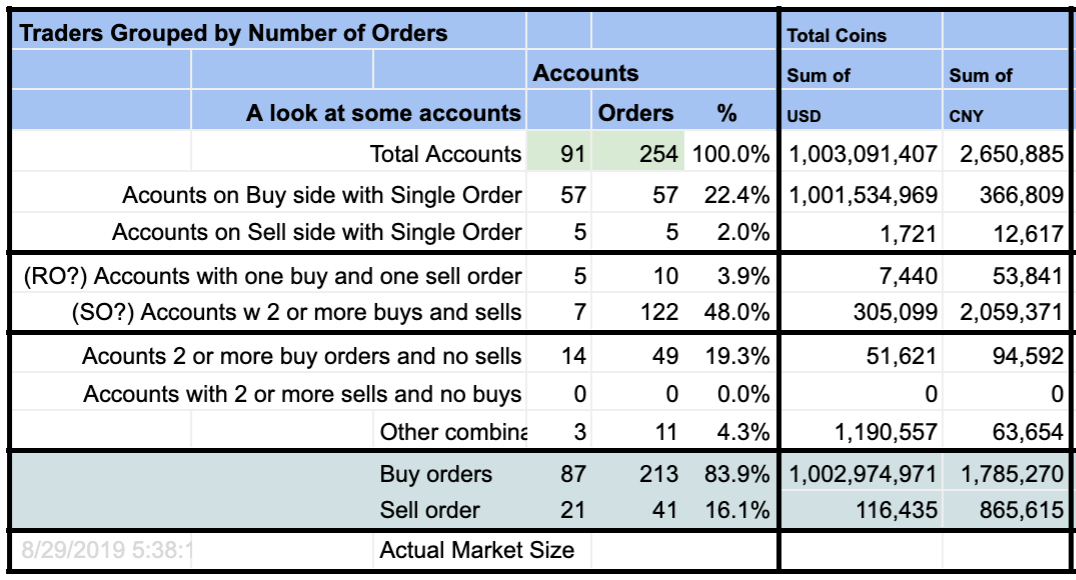Select the 48.0% cell in SO? row
Image resolution: width=1076 pixels, height=580 pixels.
tap(730, 312)
